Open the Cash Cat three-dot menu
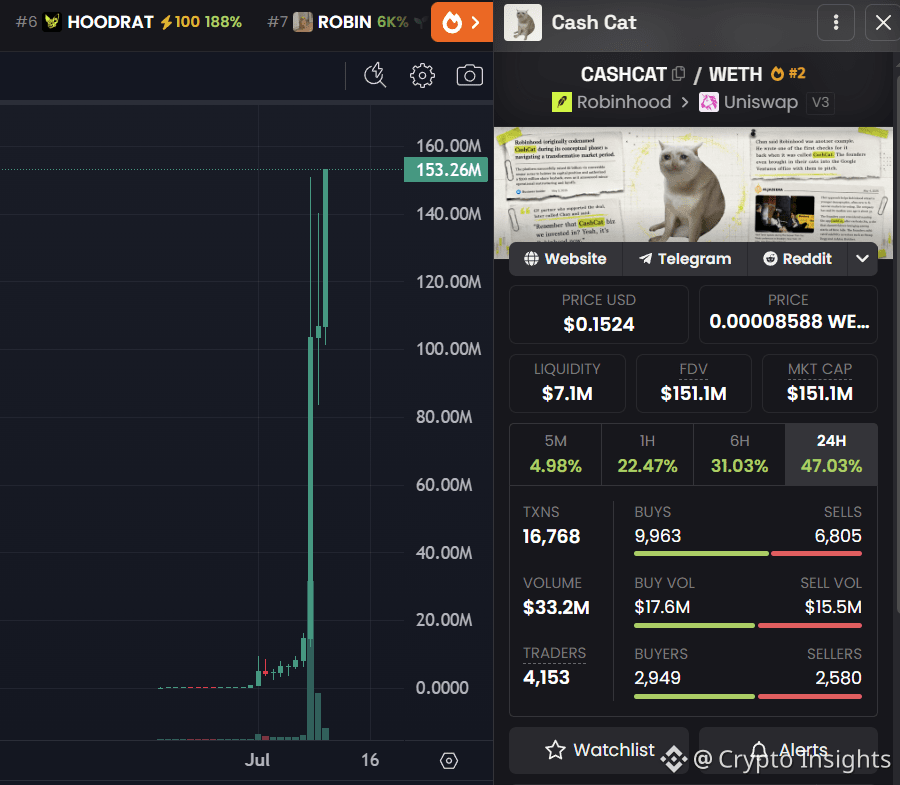Viewport: 900px width, 785px height. [x=836, y=22]
